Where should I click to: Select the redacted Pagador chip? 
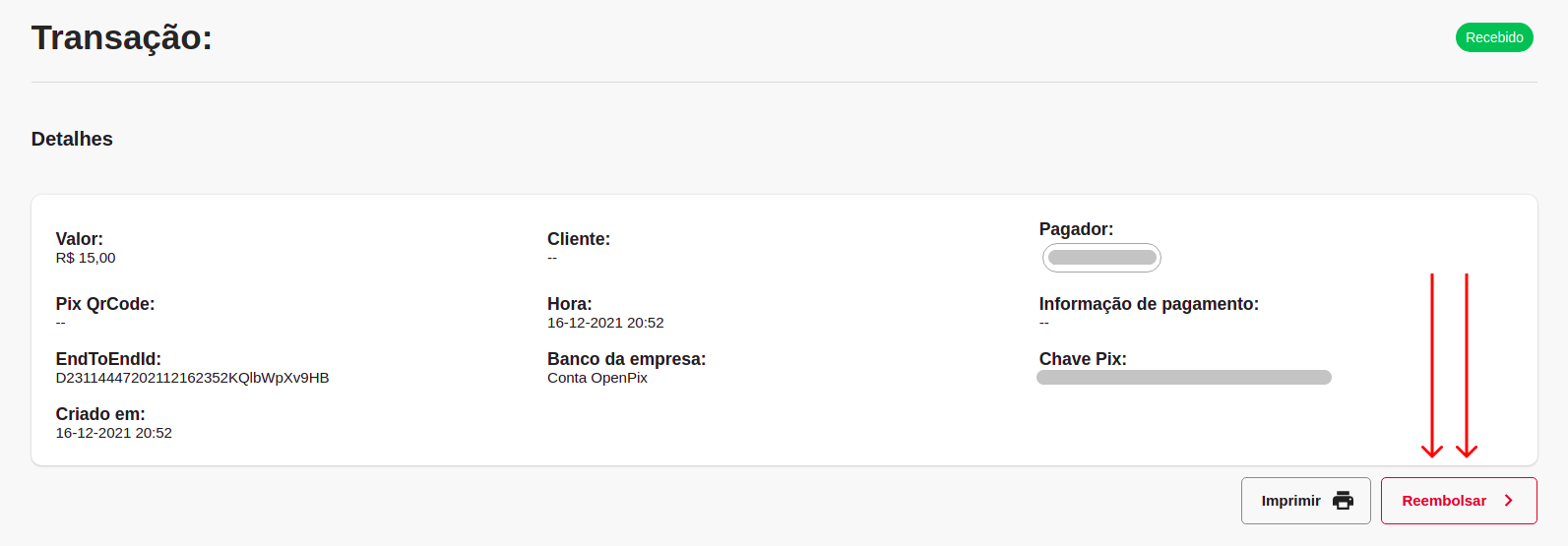click(x=1101, y=258)
